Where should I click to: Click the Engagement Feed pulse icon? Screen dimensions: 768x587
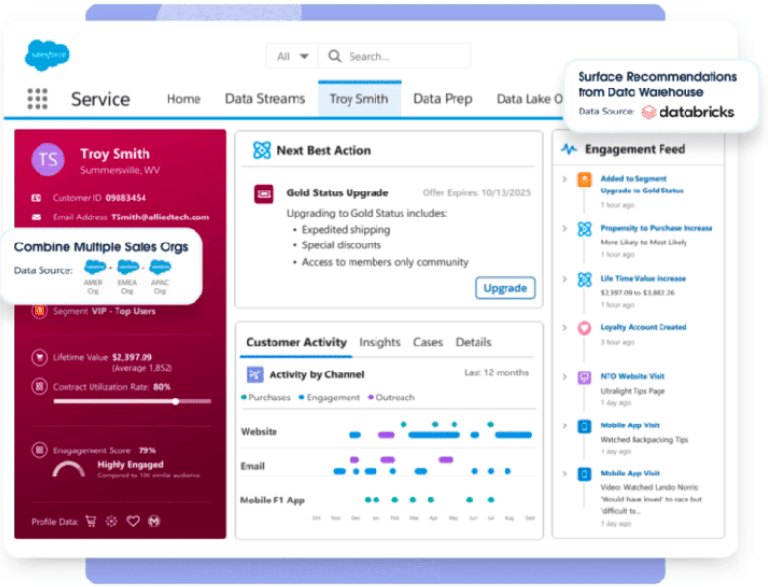click(x=569, y=149)
